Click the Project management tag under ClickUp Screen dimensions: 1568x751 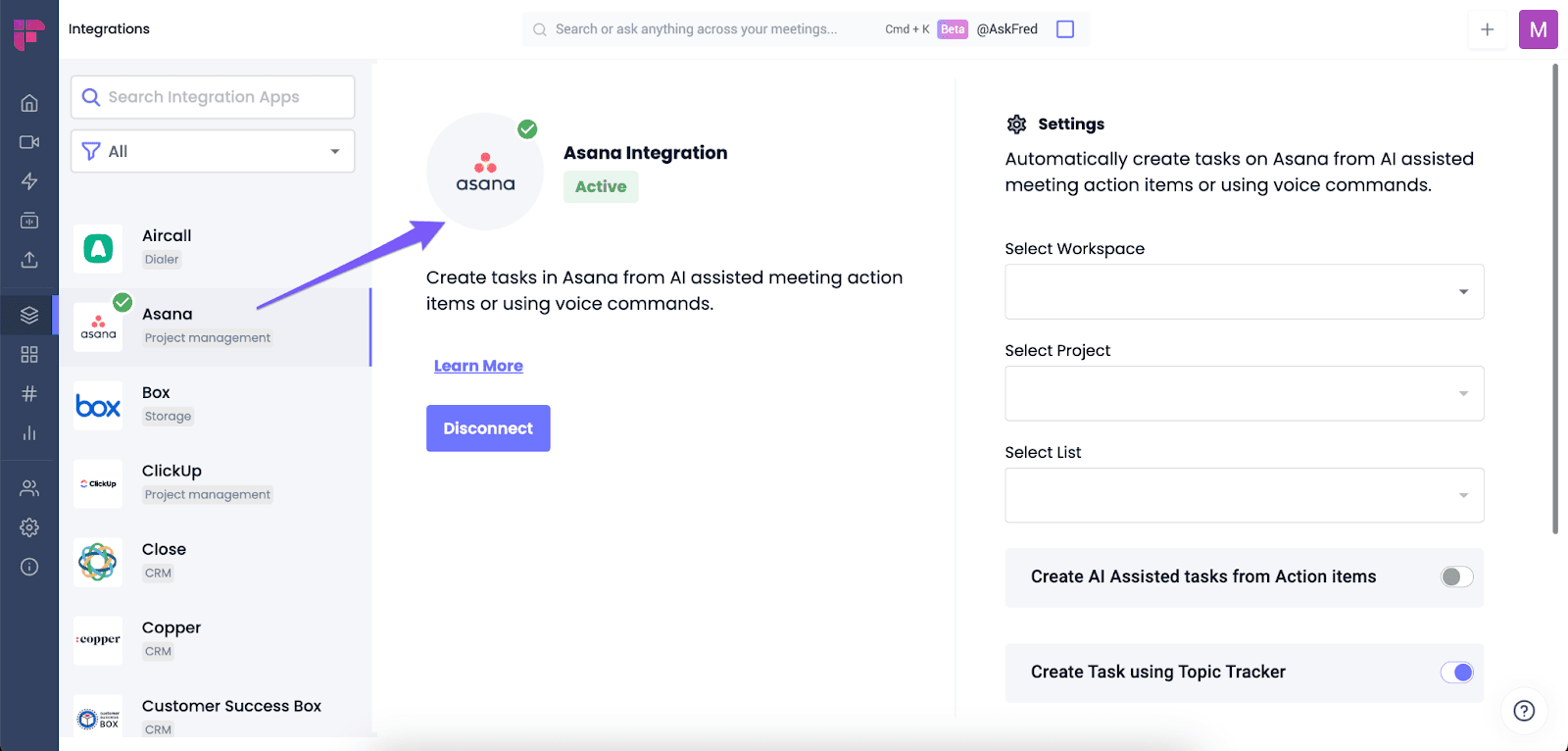(x=208, y=495)
